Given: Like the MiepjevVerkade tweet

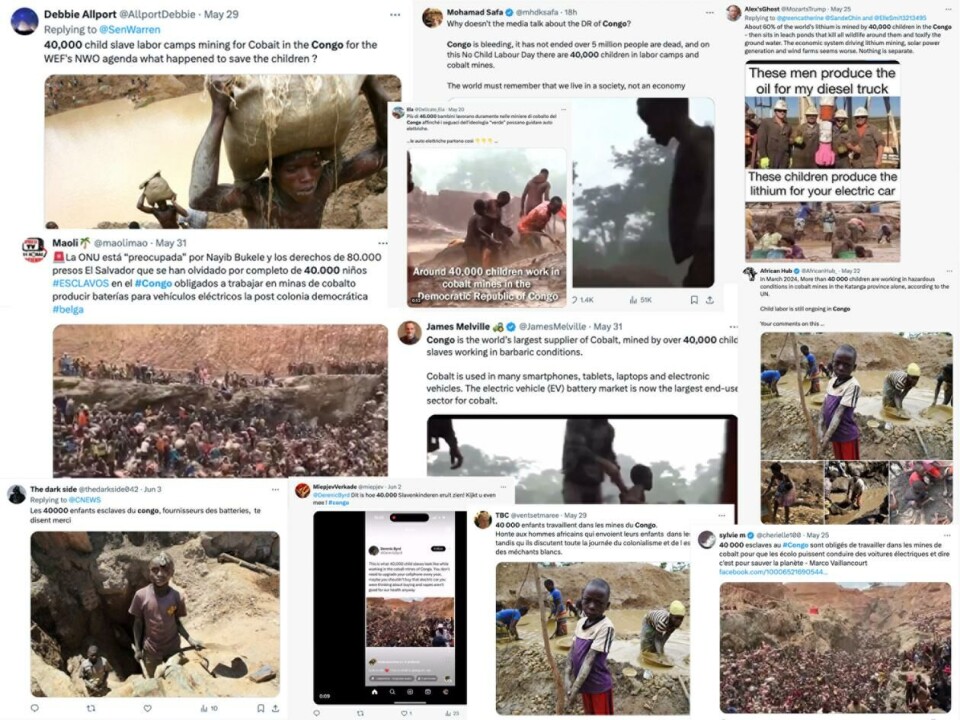Looking at the screenshot, I should pyautogui.click(x=406, y=713).
